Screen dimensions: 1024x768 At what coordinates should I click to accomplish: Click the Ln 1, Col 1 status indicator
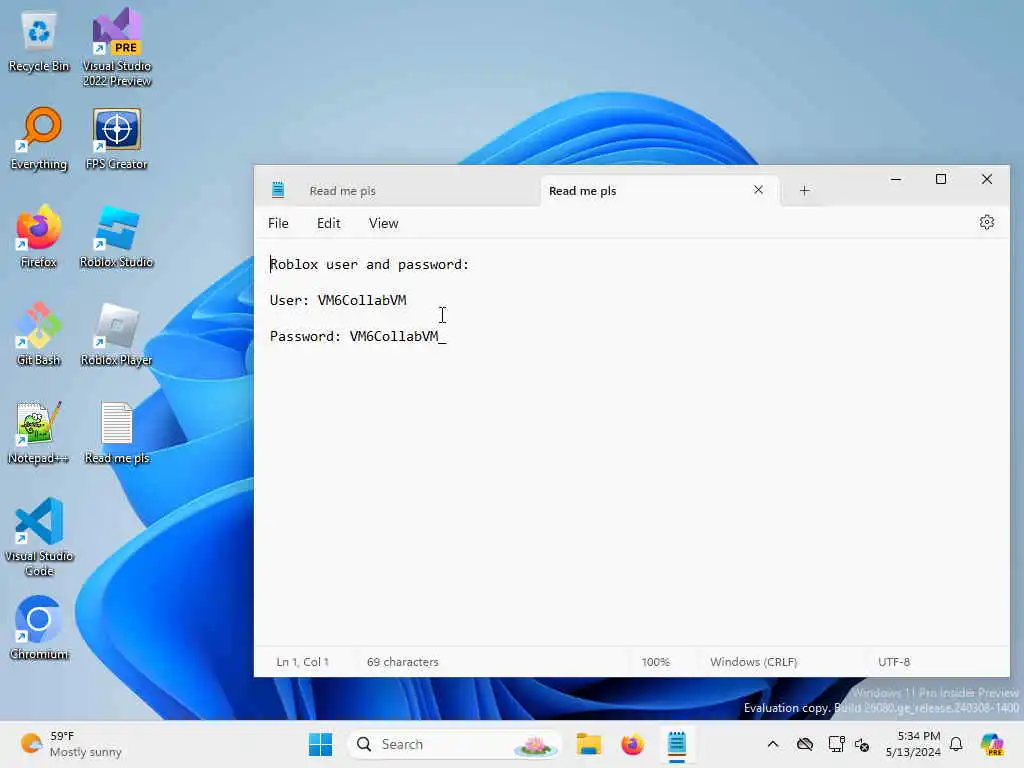click(x=302, y=662)
